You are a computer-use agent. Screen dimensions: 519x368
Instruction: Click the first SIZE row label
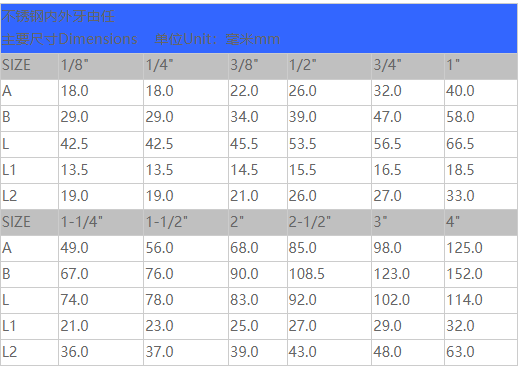point(30,67)
